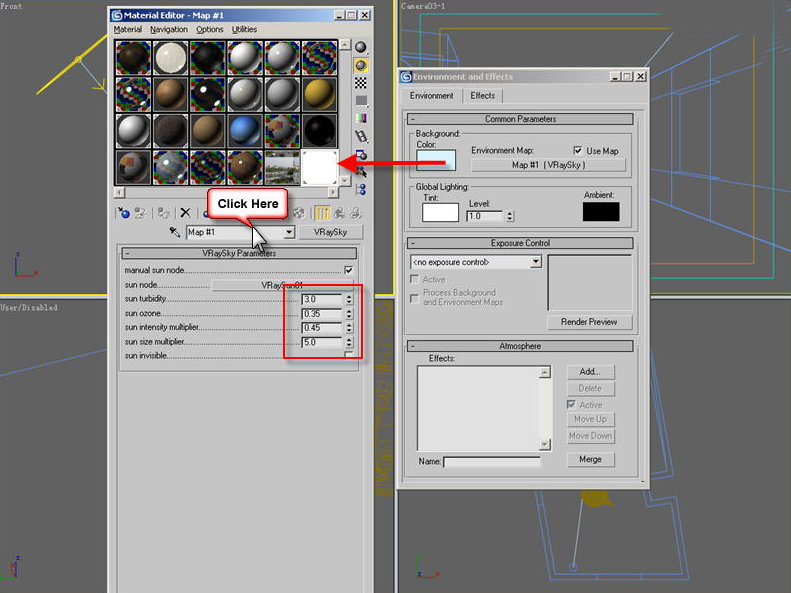Click the Go to Parent icon
The width and height of the screenshot is (791, 593).
point(339,213)
